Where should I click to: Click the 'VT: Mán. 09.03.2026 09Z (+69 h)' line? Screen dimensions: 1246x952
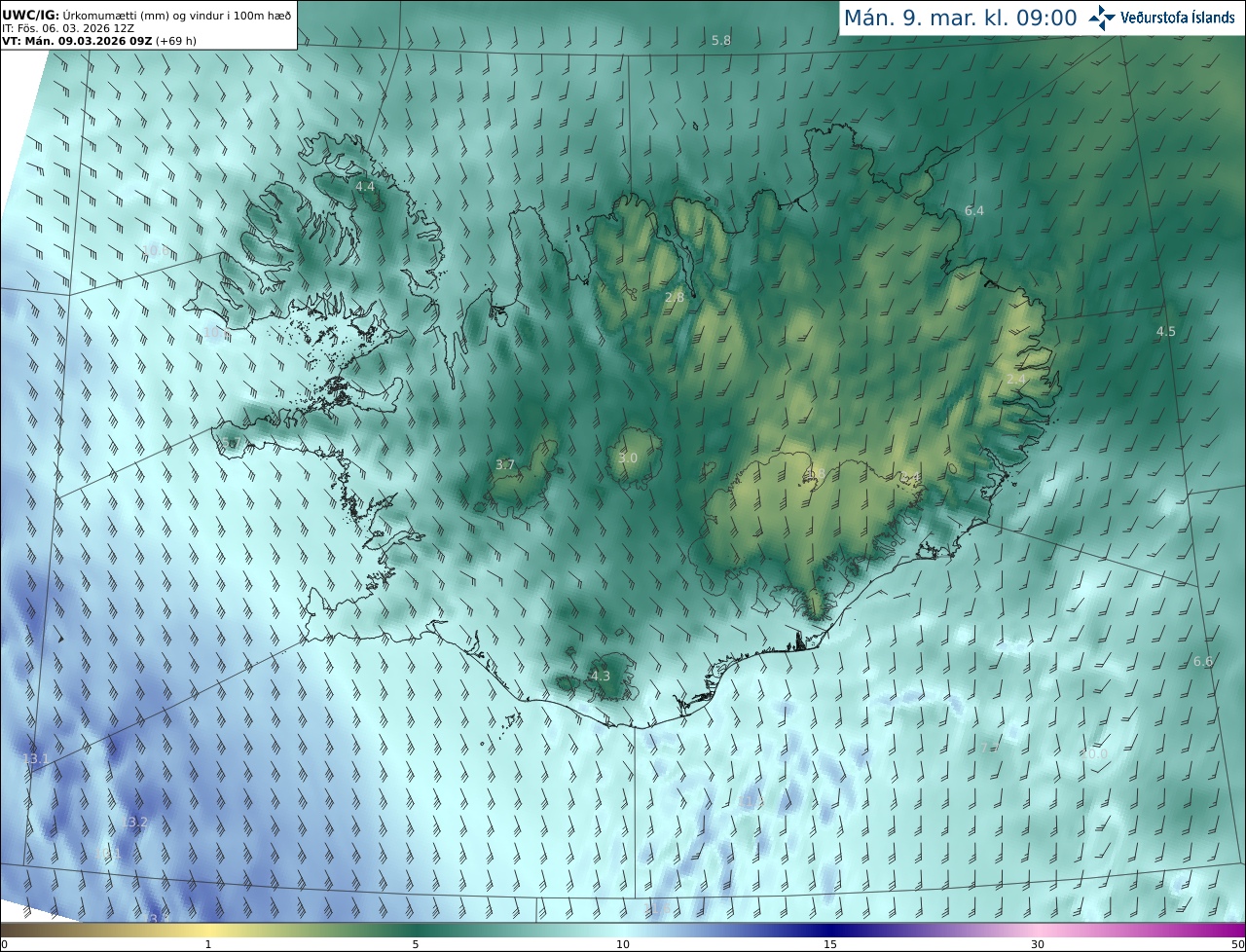click(x=99, y=41)
